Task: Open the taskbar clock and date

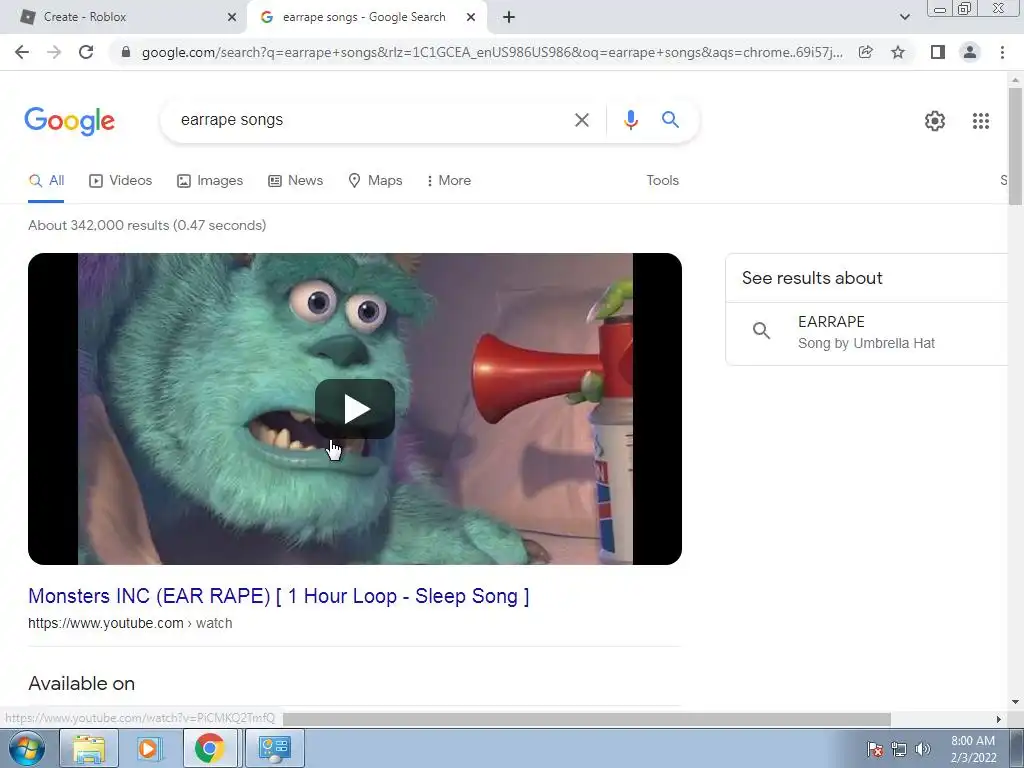Action: click(973, 749)
